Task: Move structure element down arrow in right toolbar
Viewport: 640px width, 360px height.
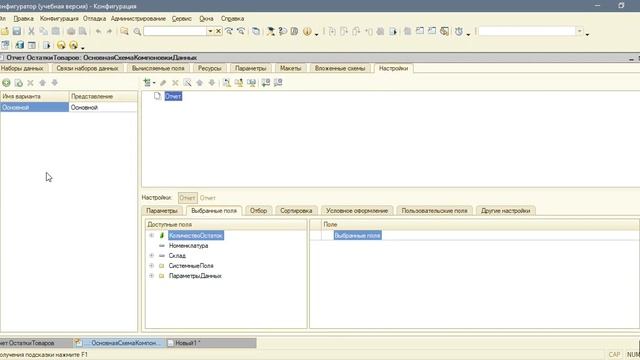Action: coord(211,83)
